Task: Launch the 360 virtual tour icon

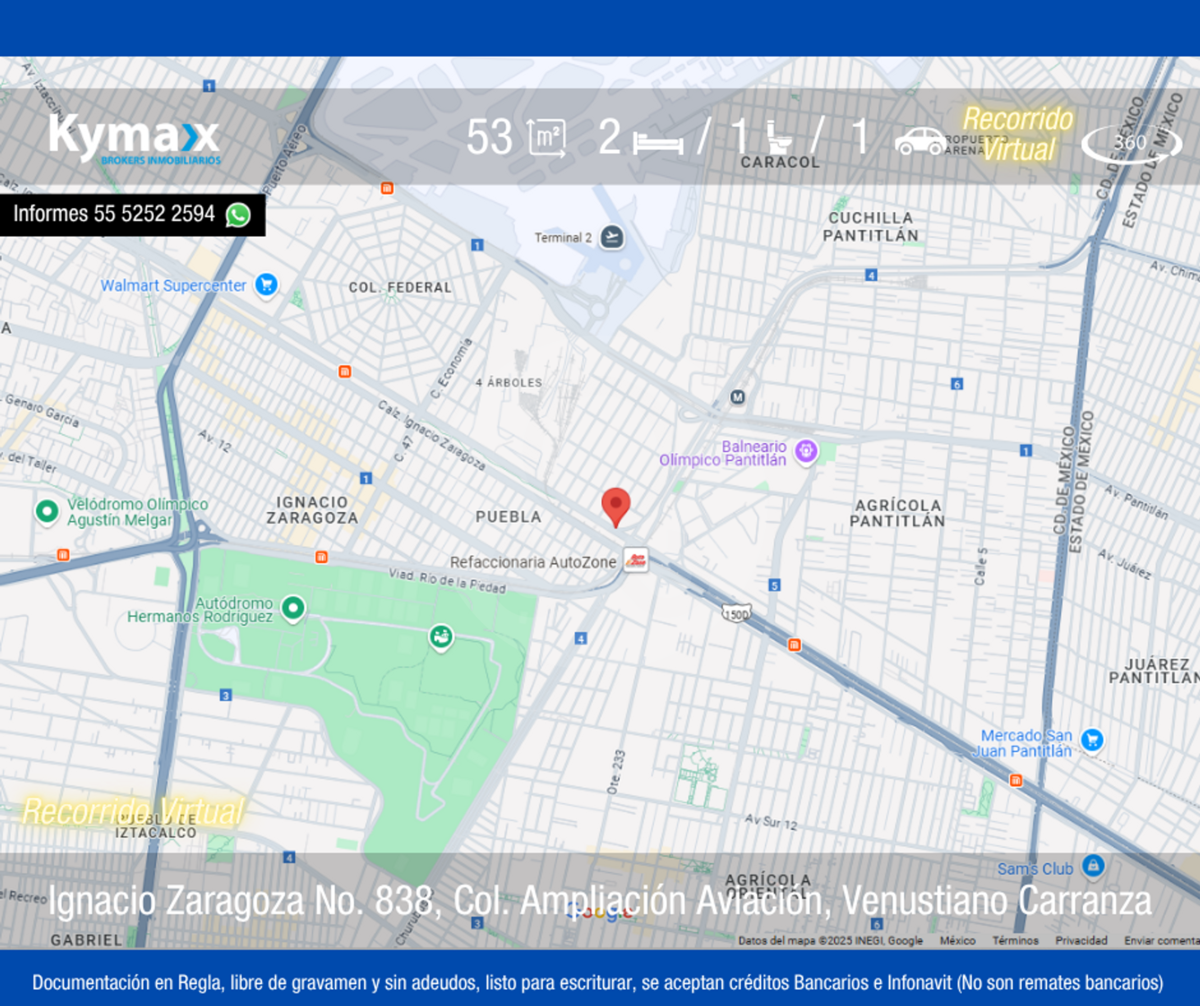Action: [x=1131, y=143]
